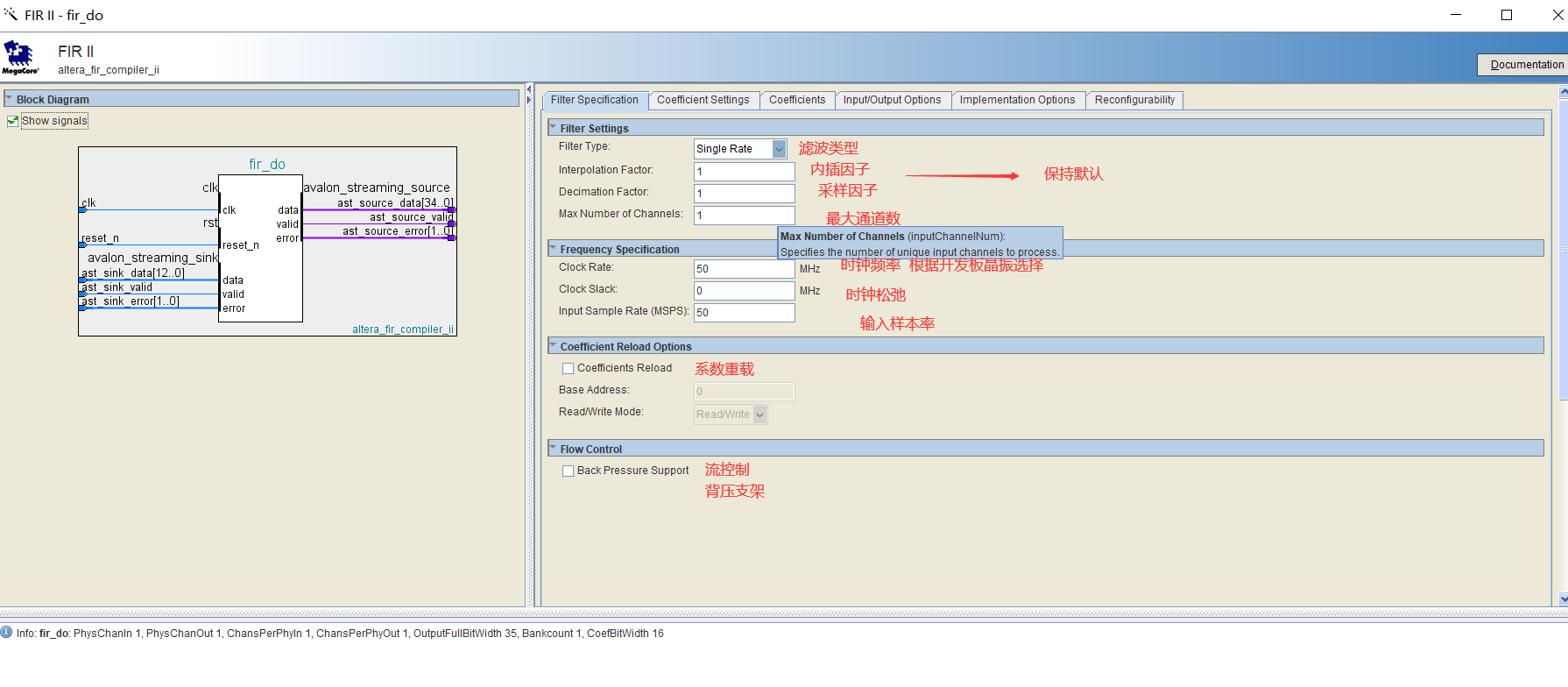
Task: Click the Base Address field
Action: coord(745,392)
